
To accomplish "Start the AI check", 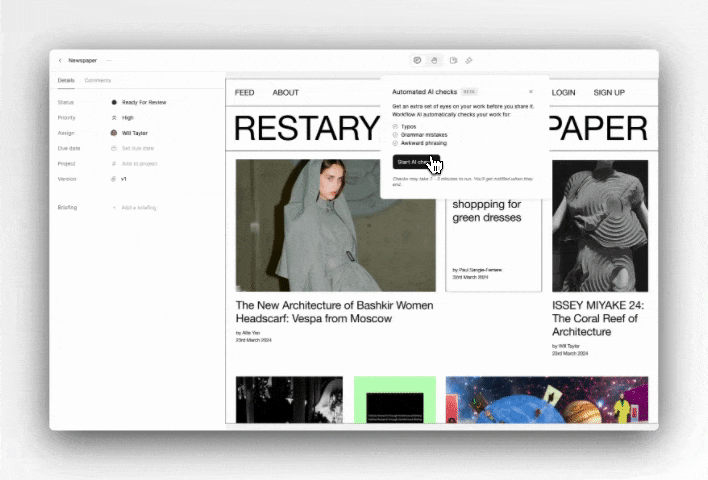I will click(x=416, y=162).
